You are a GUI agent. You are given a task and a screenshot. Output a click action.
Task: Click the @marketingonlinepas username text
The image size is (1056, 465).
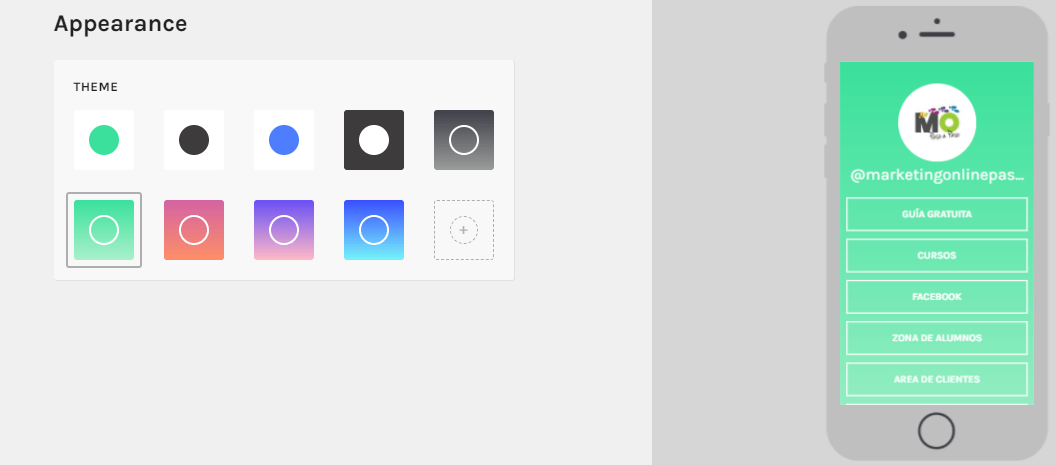click(937, 175)
